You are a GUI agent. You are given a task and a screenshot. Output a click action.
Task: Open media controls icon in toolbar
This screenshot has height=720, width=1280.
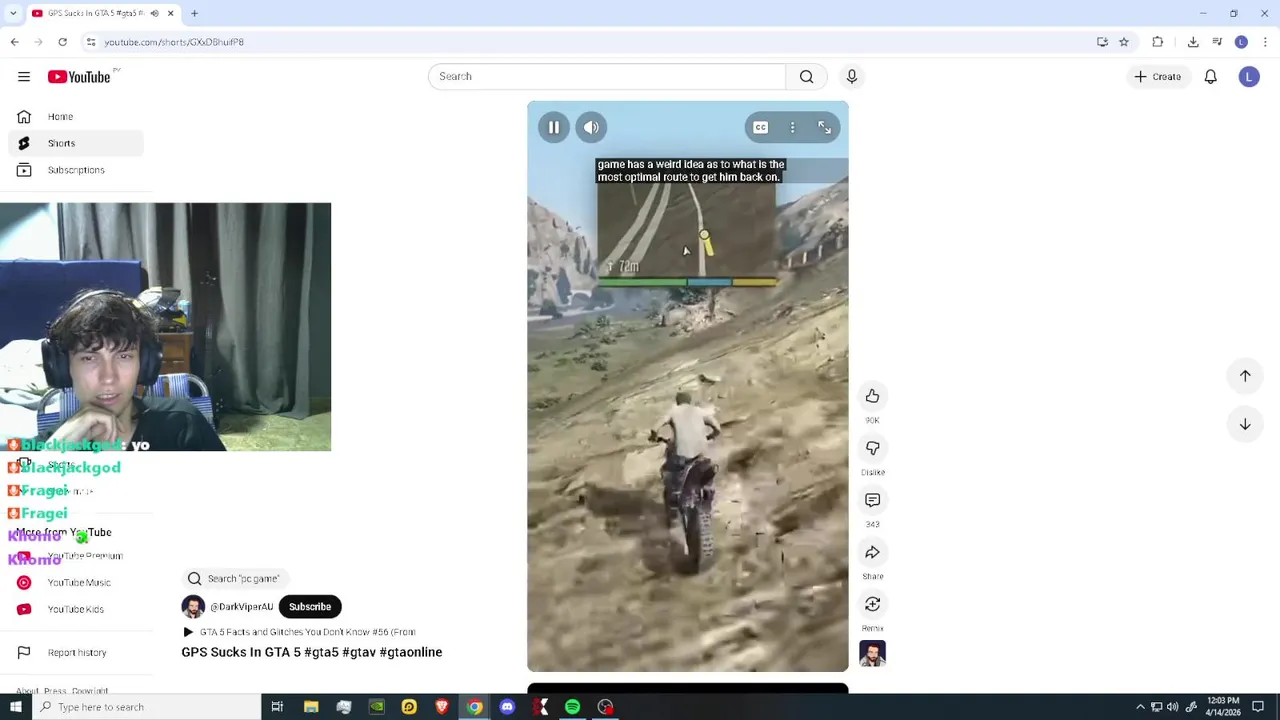1217,42
